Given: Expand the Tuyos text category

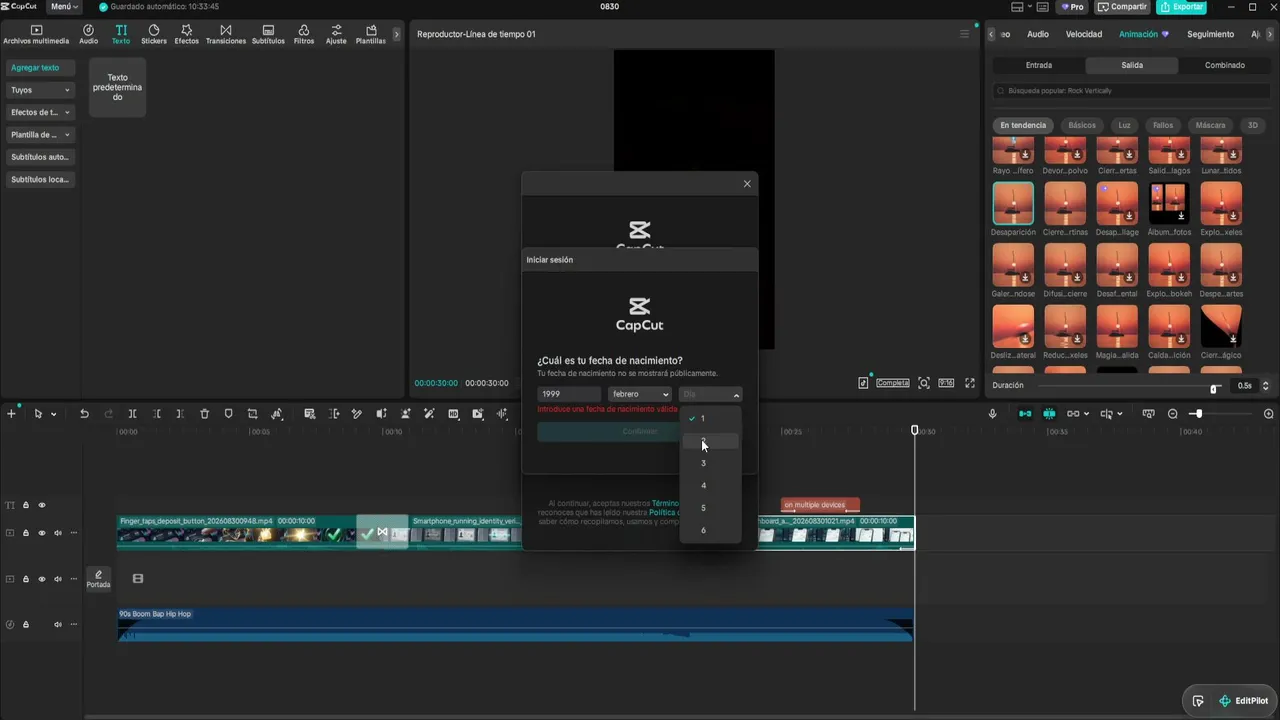Looking at the screenshot, I should [40, 90].
